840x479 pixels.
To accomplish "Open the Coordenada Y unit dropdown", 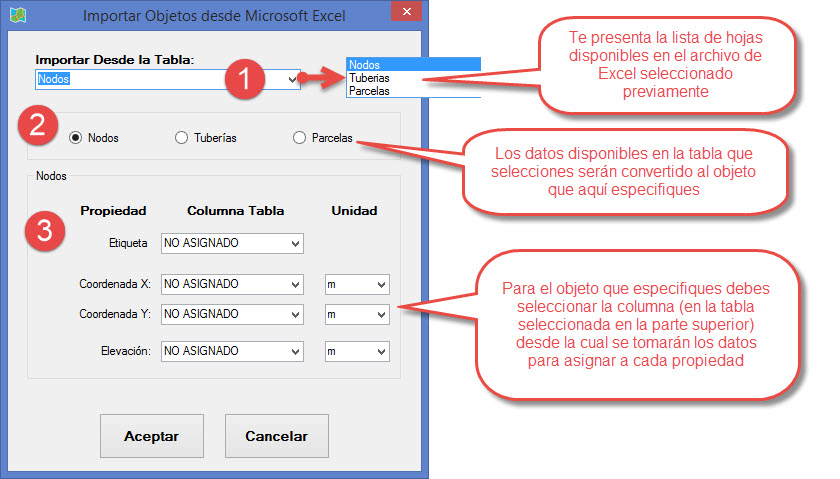I will pyautogui.click(x=357, y=315).
